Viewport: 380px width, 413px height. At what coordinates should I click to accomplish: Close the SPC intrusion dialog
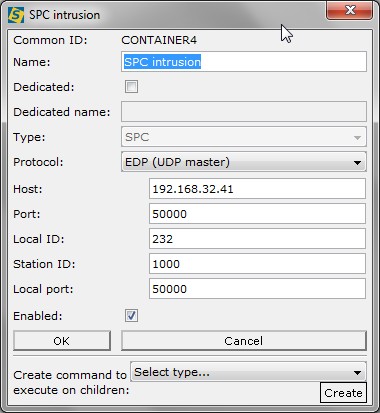(349, 10)
